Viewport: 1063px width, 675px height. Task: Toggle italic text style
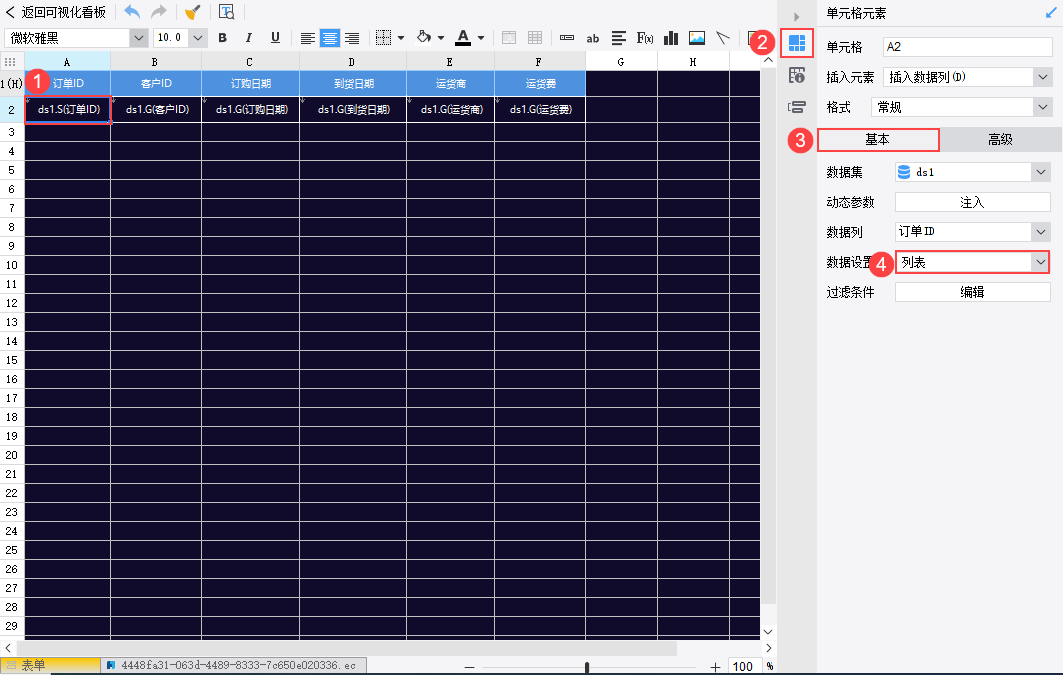tap(247, 38)
